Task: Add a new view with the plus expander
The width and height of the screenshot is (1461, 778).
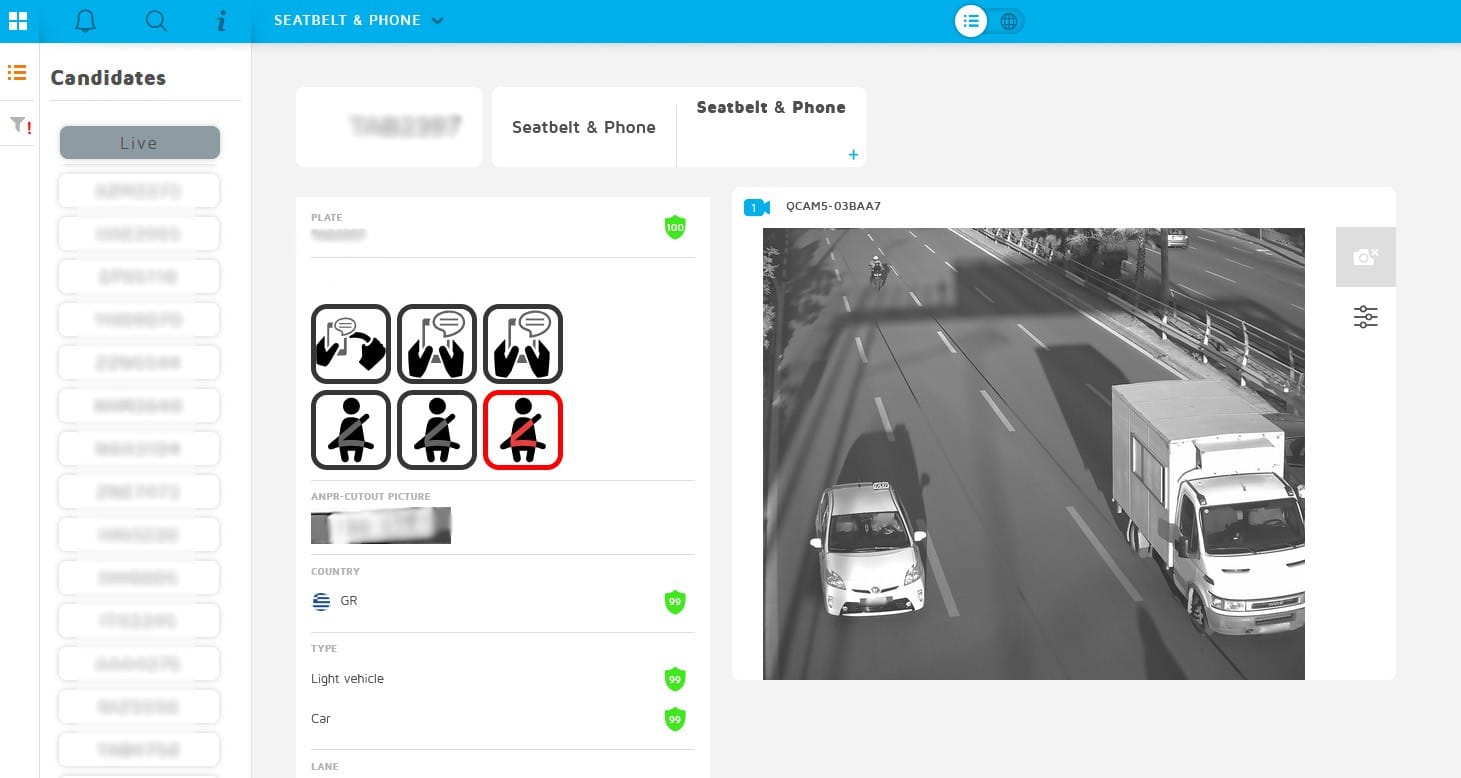Action: [x=852, y=155]
